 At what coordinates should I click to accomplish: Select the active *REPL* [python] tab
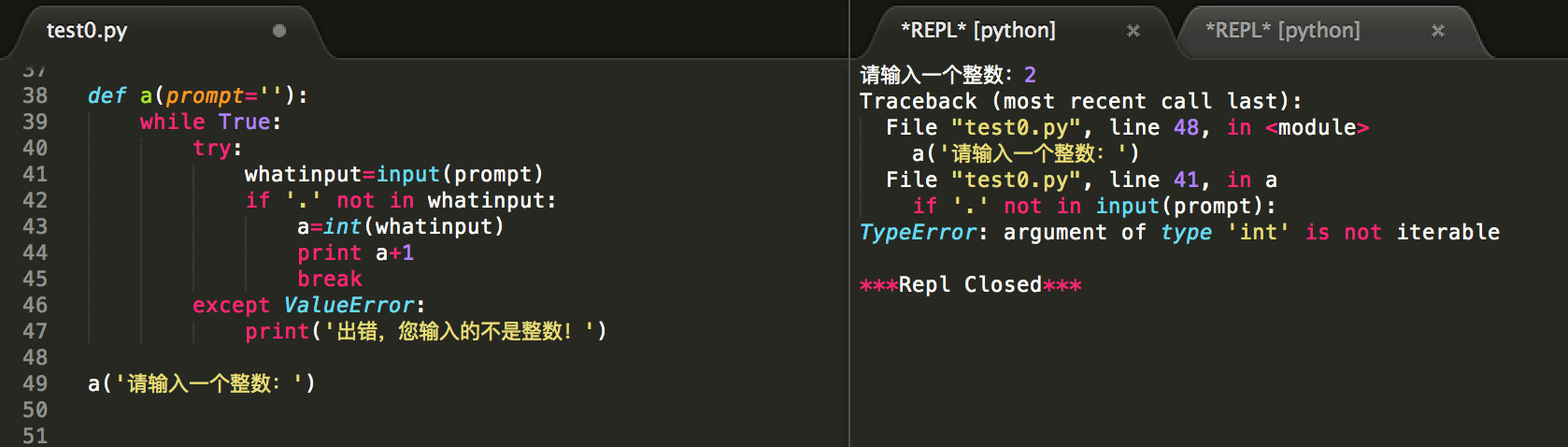point(977,31)
